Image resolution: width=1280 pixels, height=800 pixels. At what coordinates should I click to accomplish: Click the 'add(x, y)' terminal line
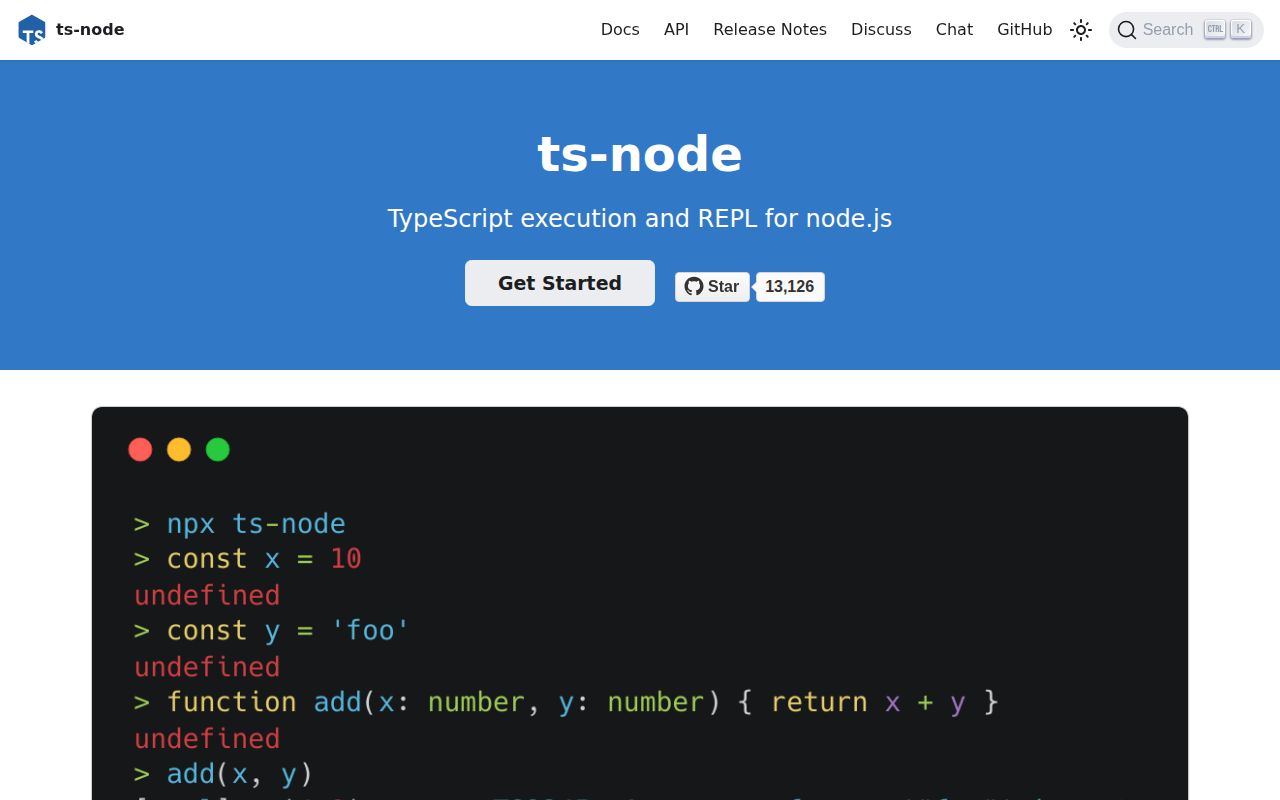pos(224,774)
